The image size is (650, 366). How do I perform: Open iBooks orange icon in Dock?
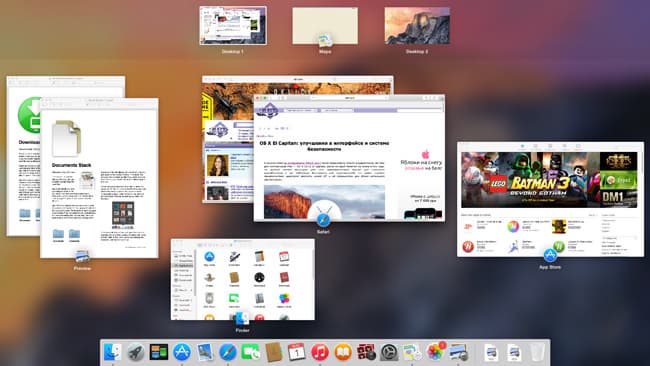[343, 352]
